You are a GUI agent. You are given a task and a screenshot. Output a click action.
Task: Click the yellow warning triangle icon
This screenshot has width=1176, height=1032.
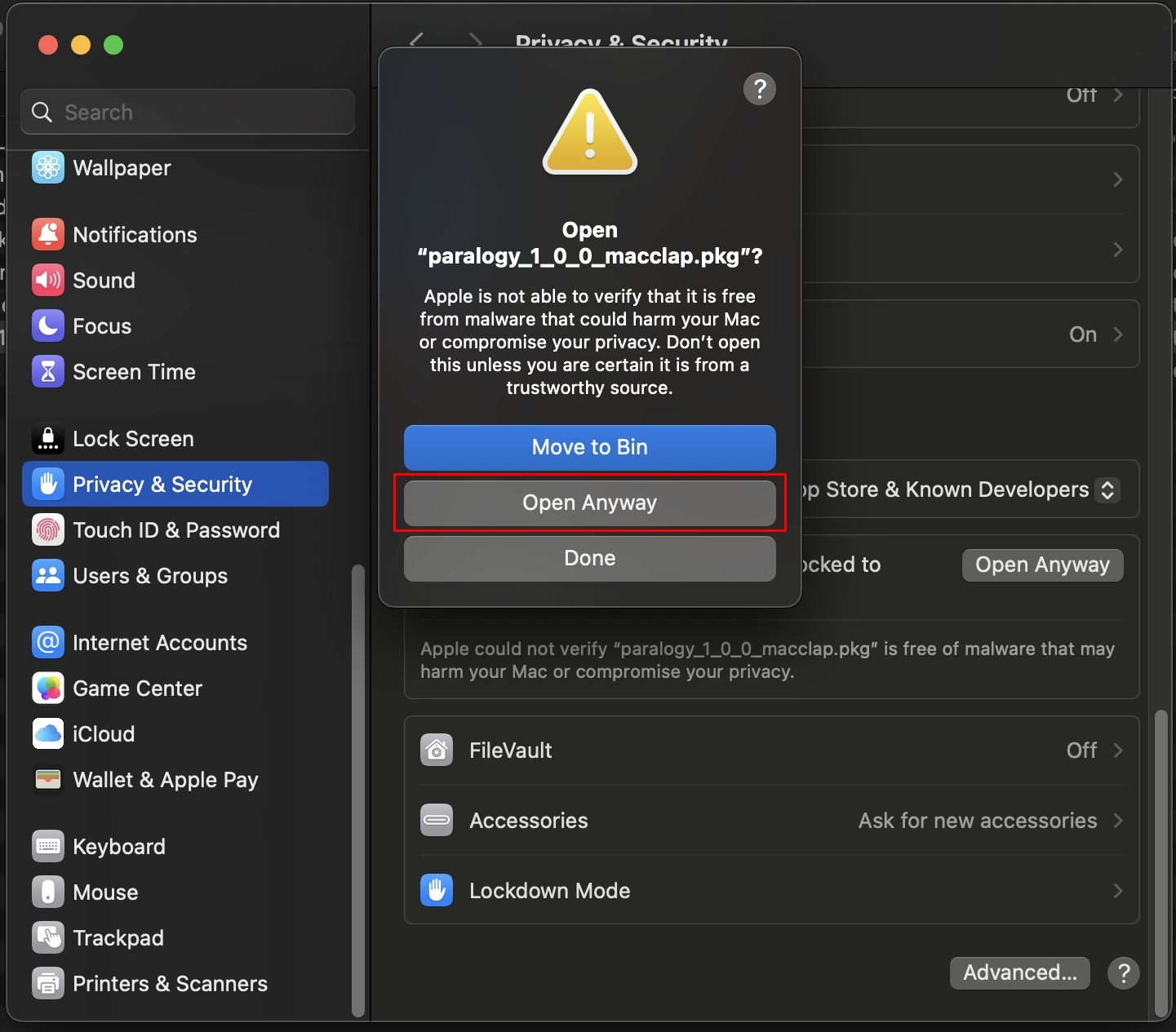coord(590,133)
